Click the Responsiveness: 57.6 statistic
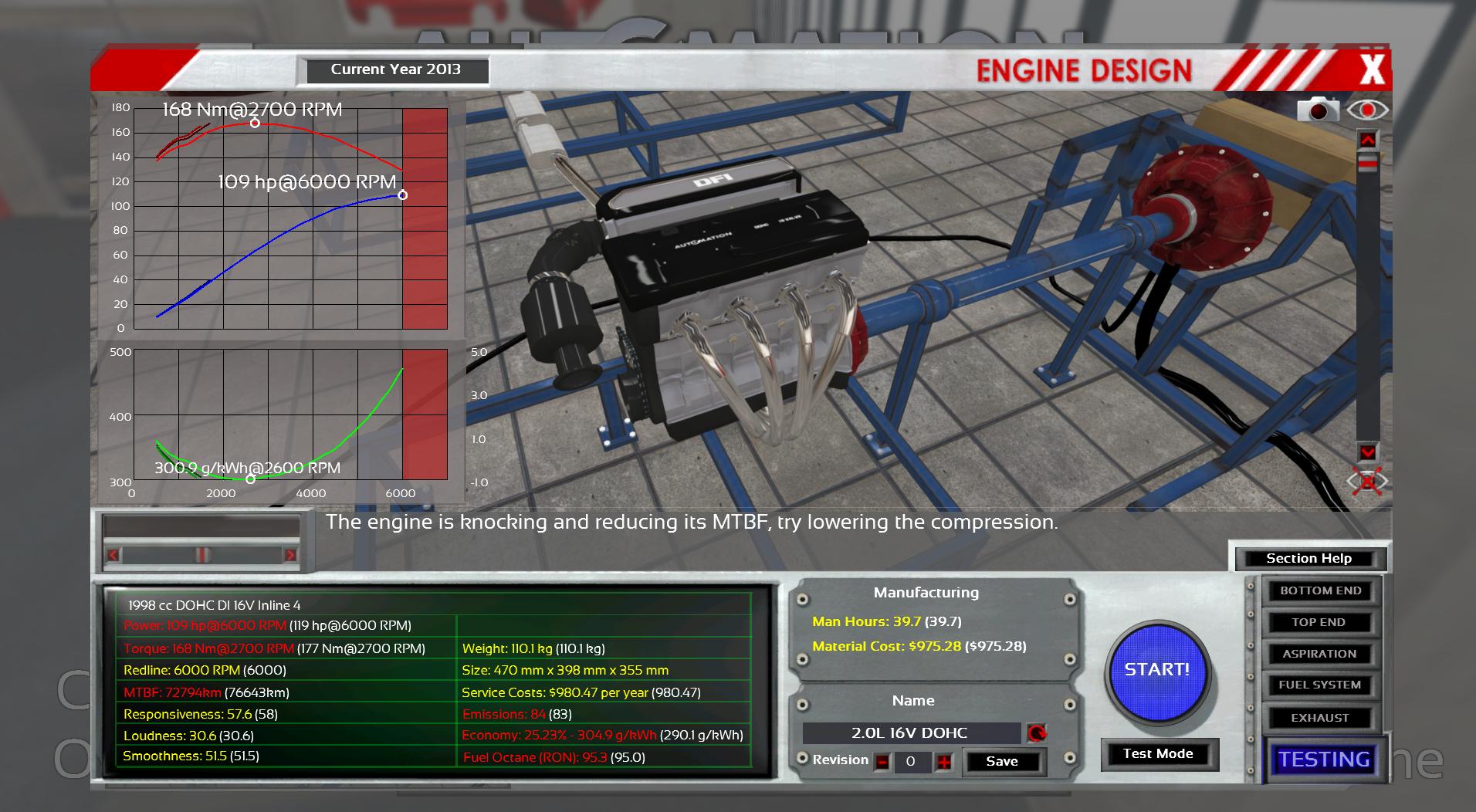 pyautogui.click(x=201, y=714)
